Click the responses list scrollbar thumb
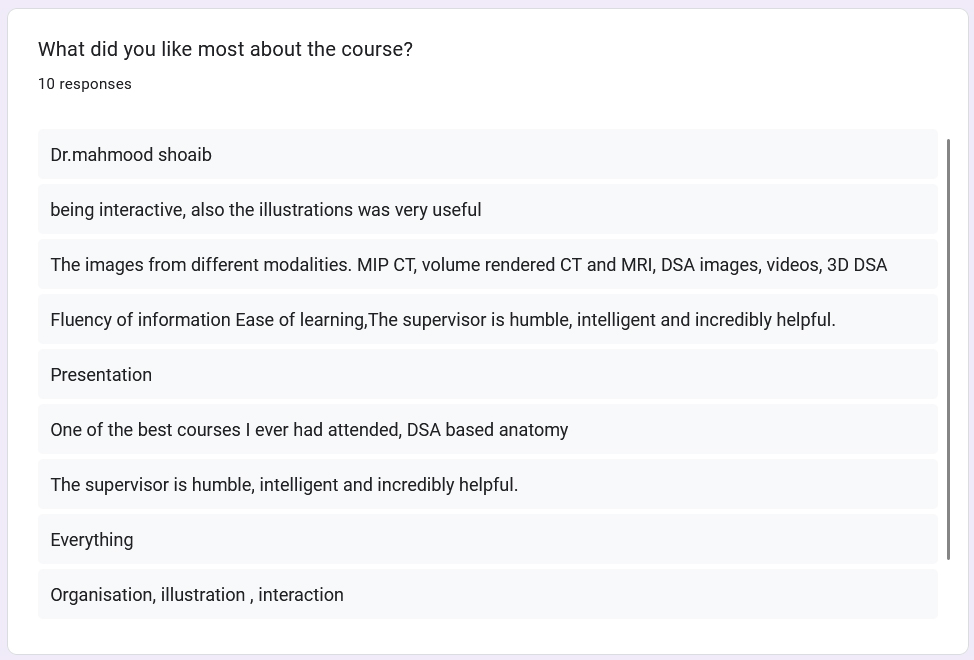Viewport: 974px width, 660px height. [x=948, y=350]
